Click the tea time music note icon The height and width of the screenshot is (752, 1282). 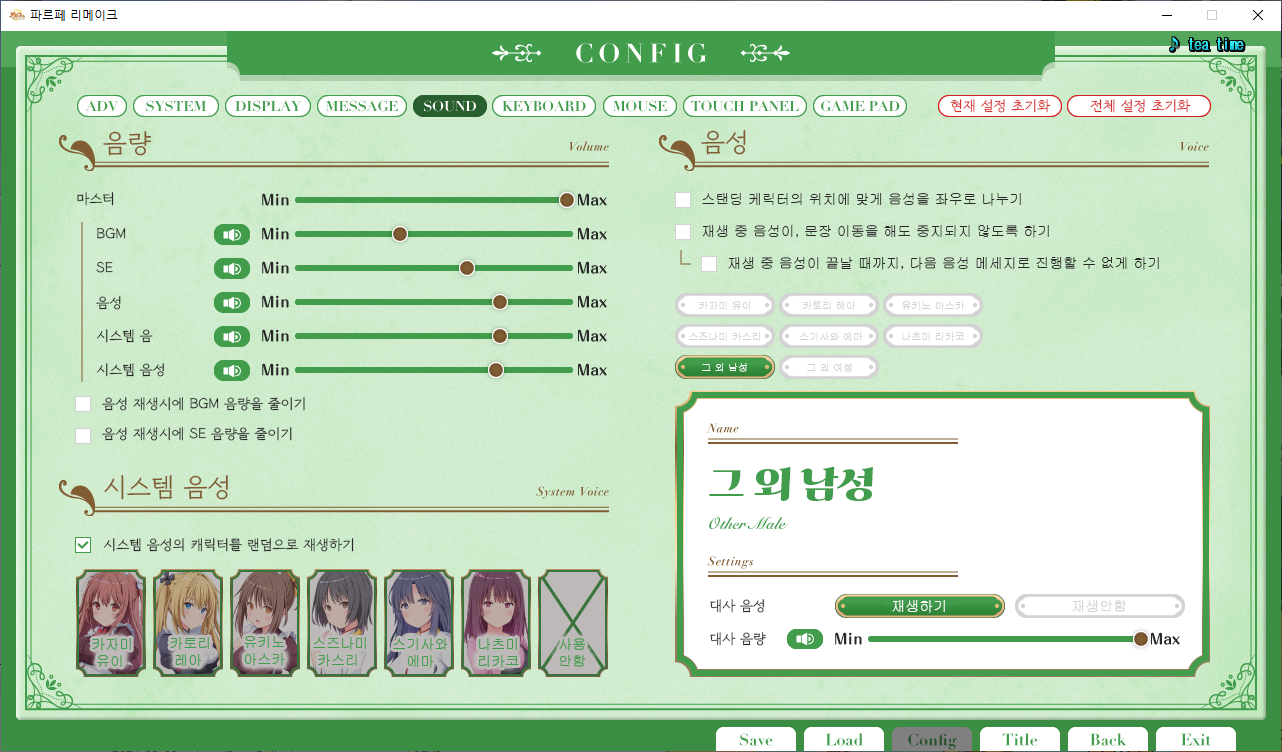click(1174, 44)
